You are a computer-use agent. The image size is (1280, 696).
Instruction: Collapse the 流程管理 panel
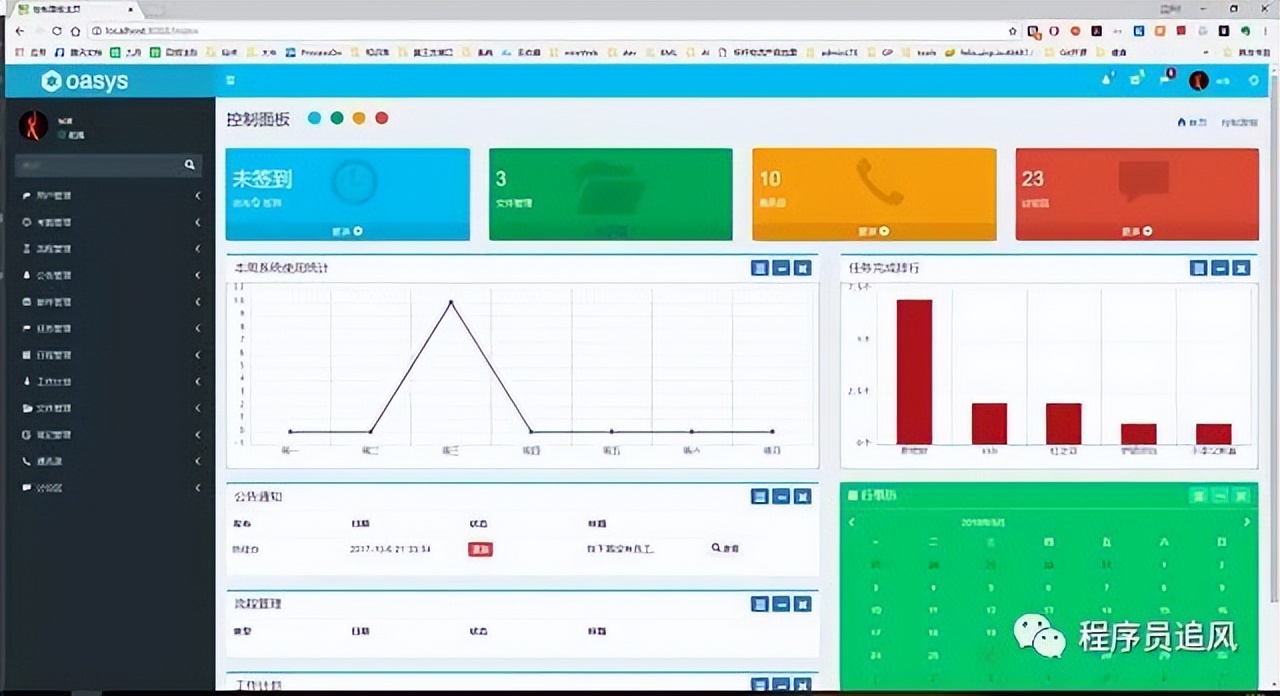coord(781,604)
